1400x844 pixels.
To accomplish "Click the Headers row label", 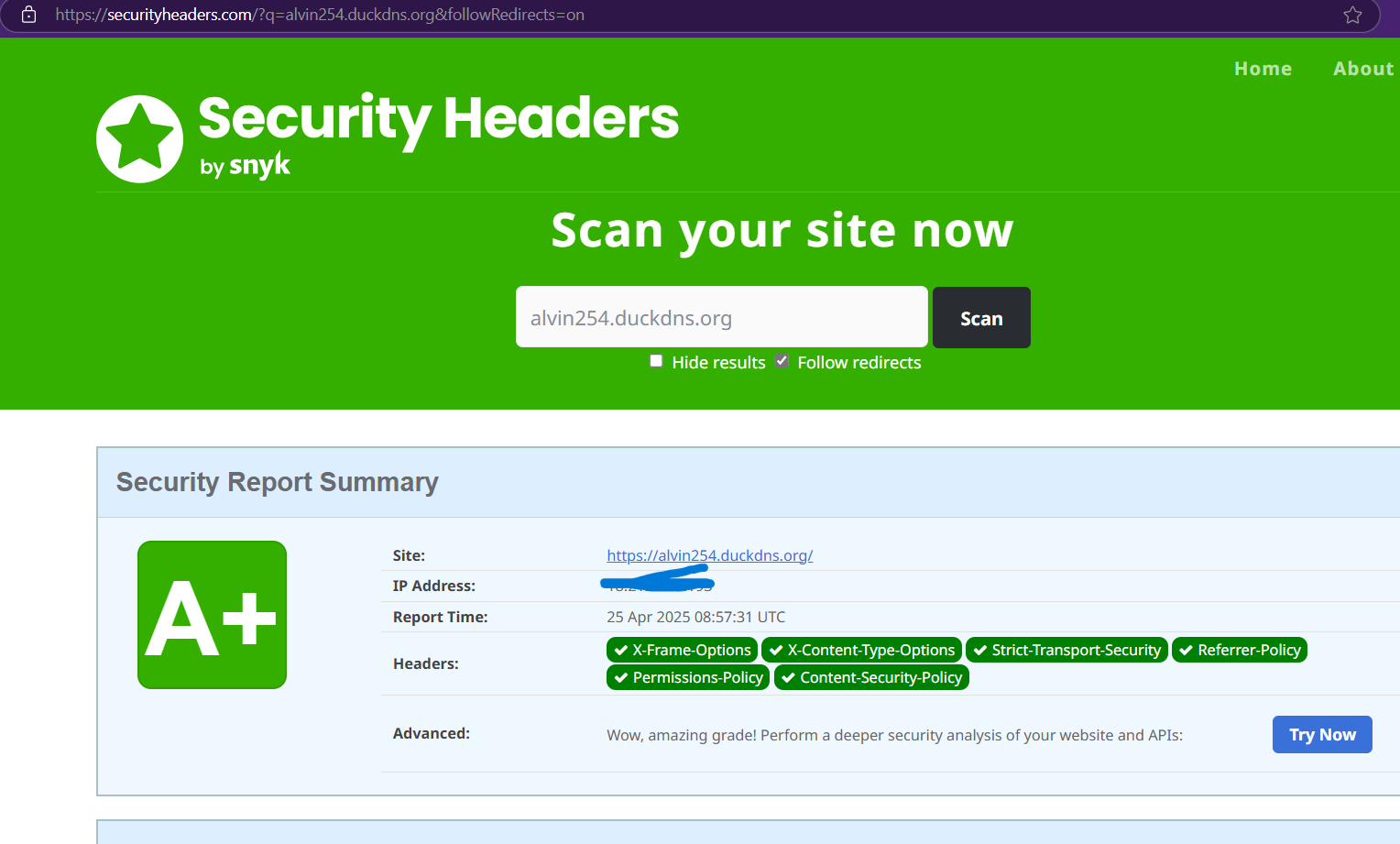I will tap(426, 663).
